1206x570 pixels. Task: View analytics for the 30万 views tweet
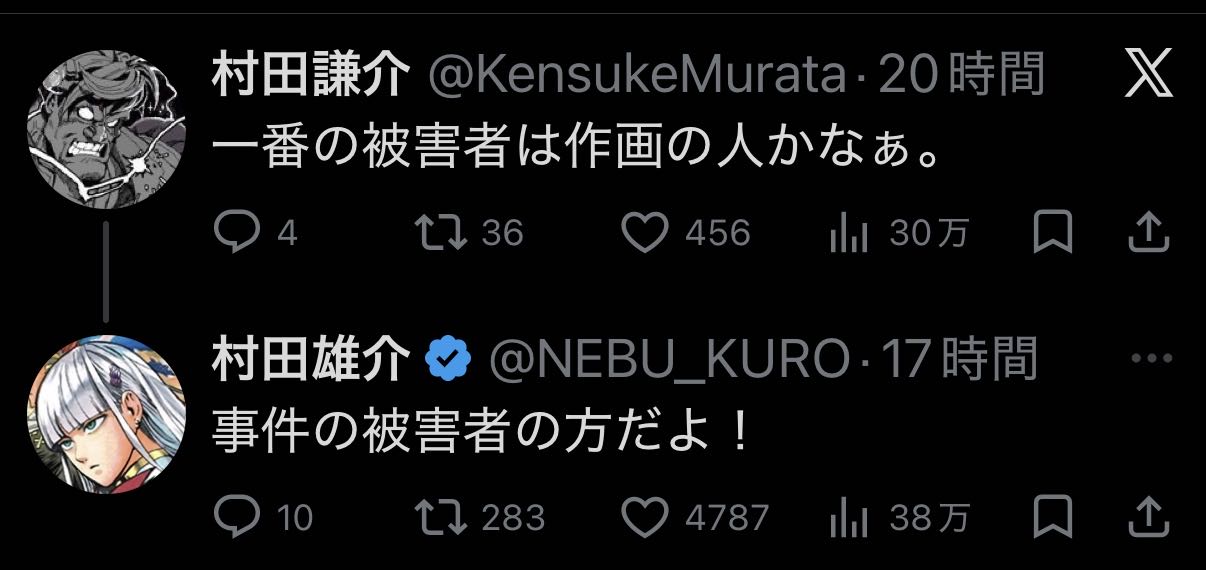(848, 234)
